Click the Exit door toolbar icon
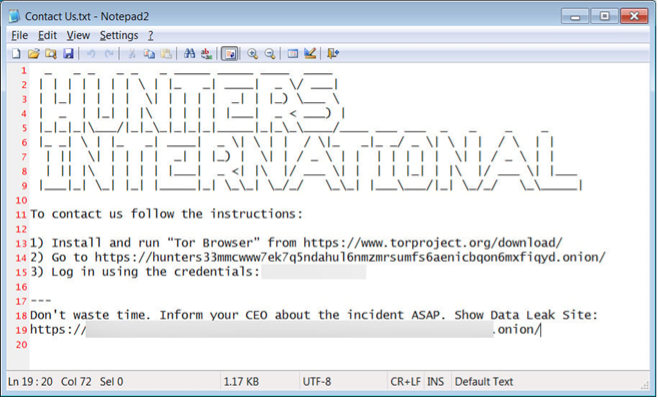The width and height of the screenshot is (658, 400). (x=333, y=54)
